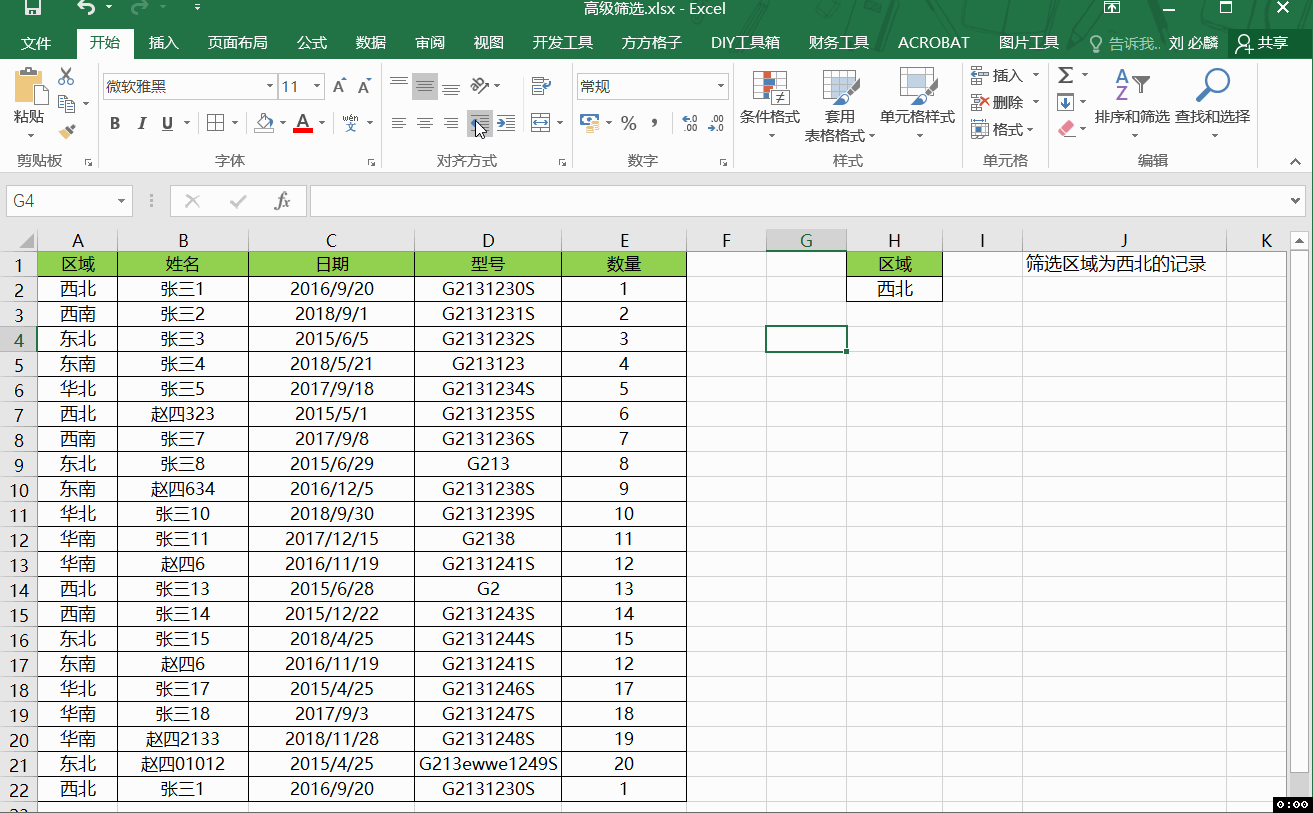Screen dimensions: 1313x813
Task: Collapse the ribbon with the chevron
Action: [1295, 161]
